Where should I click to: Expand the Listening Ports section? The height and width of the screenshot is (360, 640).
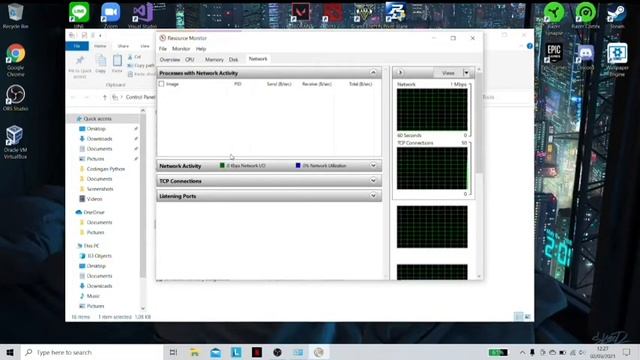[373, 196]
